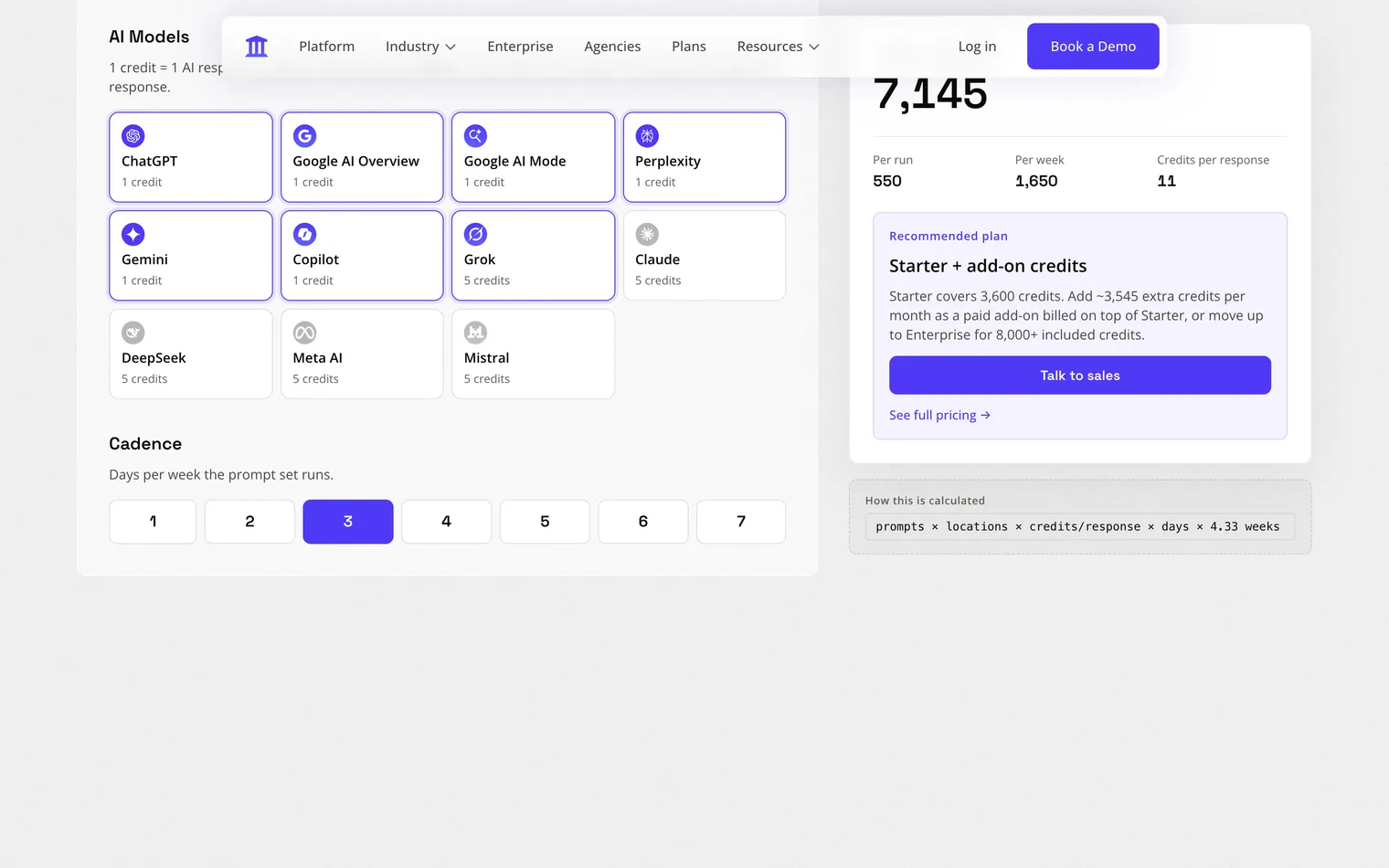This screenshot has height=868, width=1389.
Task: Click the AI Models section heading
Action: coord(149,37)
